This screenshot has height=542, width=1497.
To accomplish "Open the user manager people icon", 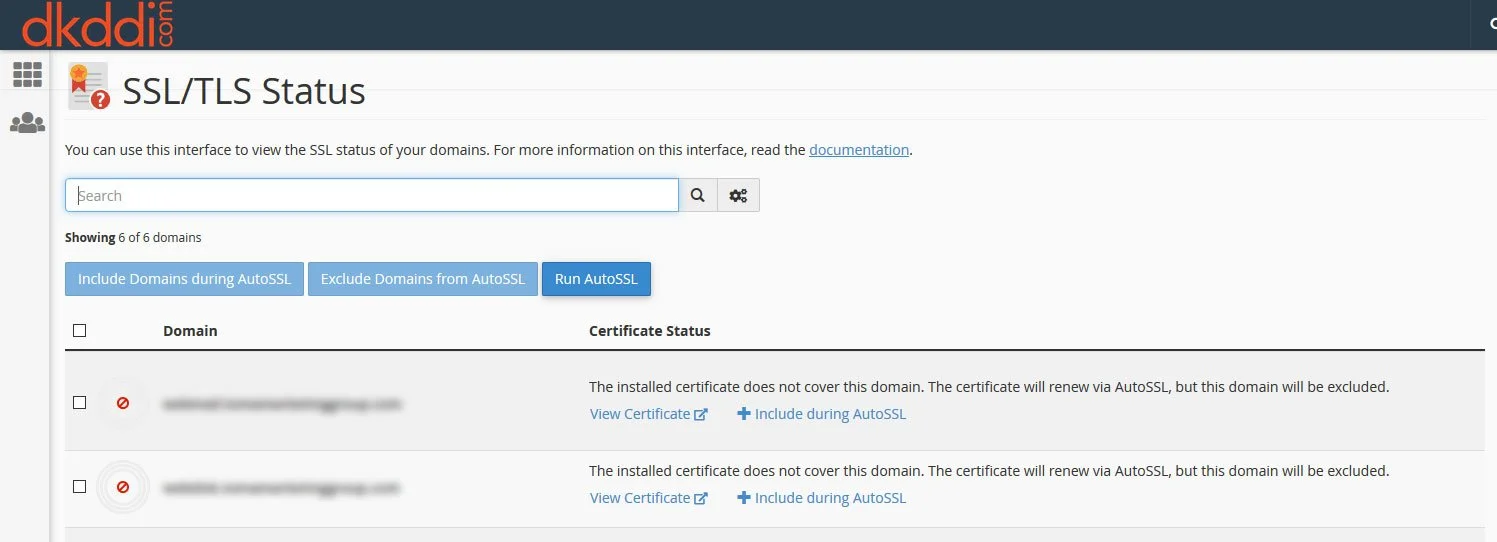I will [27, 123].
